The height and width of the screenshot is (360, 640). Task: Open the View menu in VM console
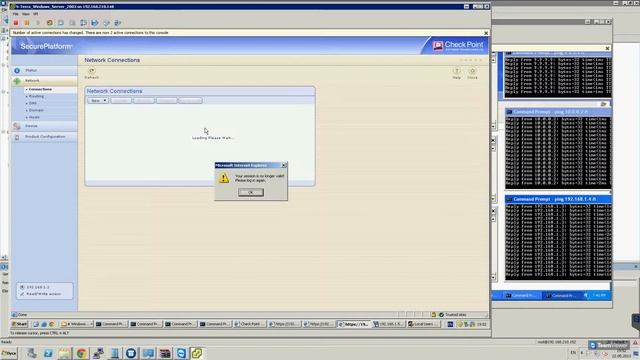26,14
